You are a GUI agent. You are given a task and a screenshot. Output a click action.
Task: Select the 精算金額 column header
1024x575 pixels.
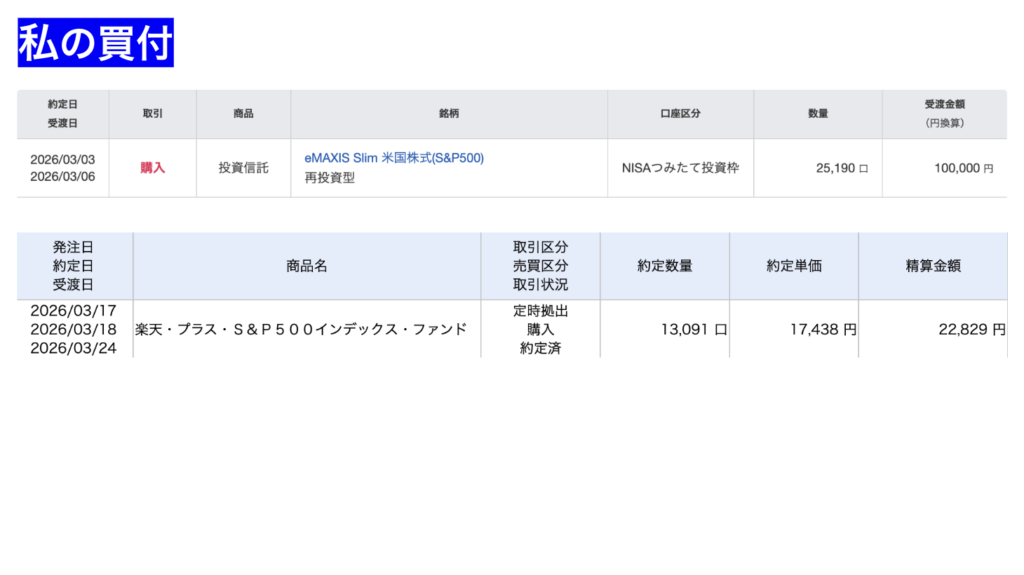[932, 266]
